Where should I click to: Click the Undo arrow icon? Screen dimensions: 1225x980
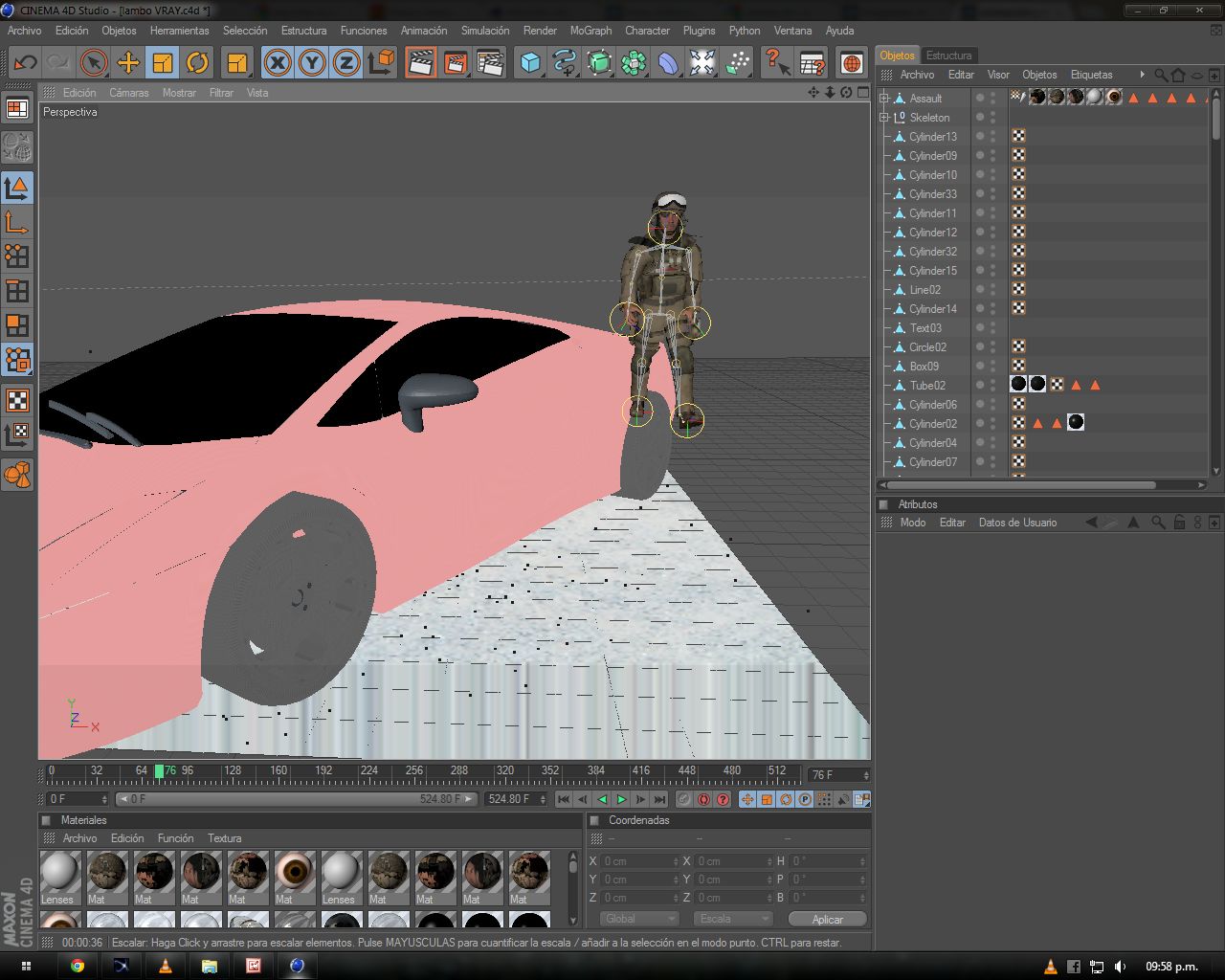(25, 63)
